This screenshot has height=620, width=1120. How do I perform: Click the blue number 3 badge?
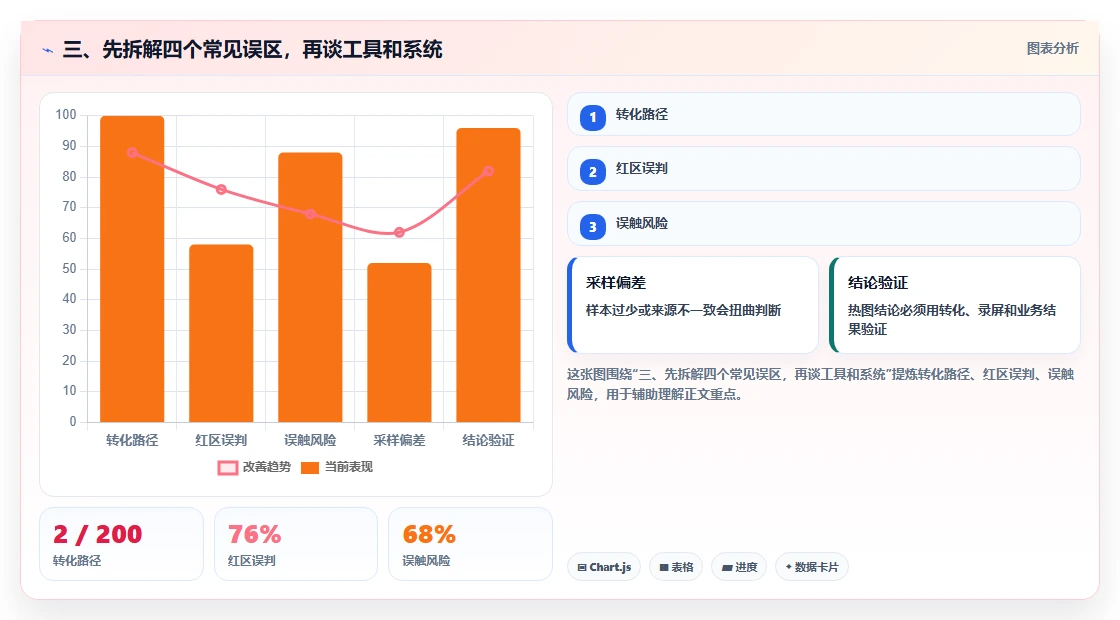(x=593, y=227)
